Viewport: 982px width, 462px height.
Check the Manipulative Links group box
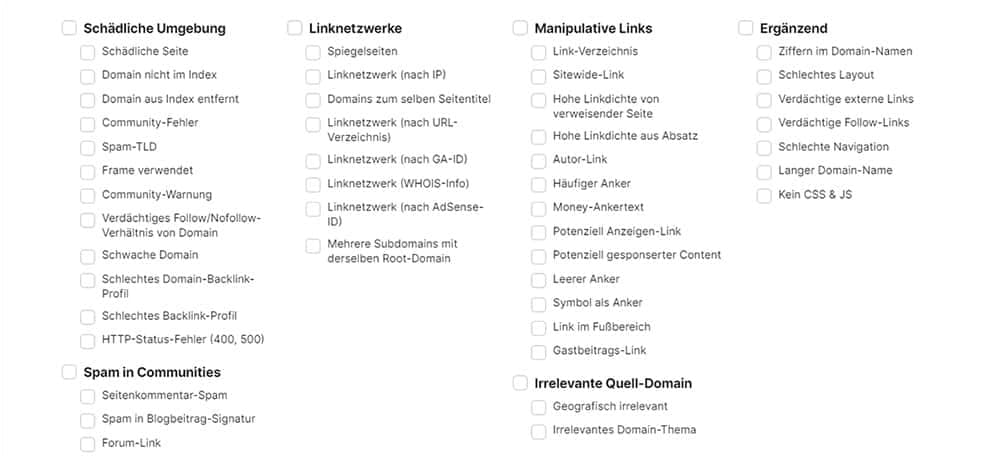point(520,28)
